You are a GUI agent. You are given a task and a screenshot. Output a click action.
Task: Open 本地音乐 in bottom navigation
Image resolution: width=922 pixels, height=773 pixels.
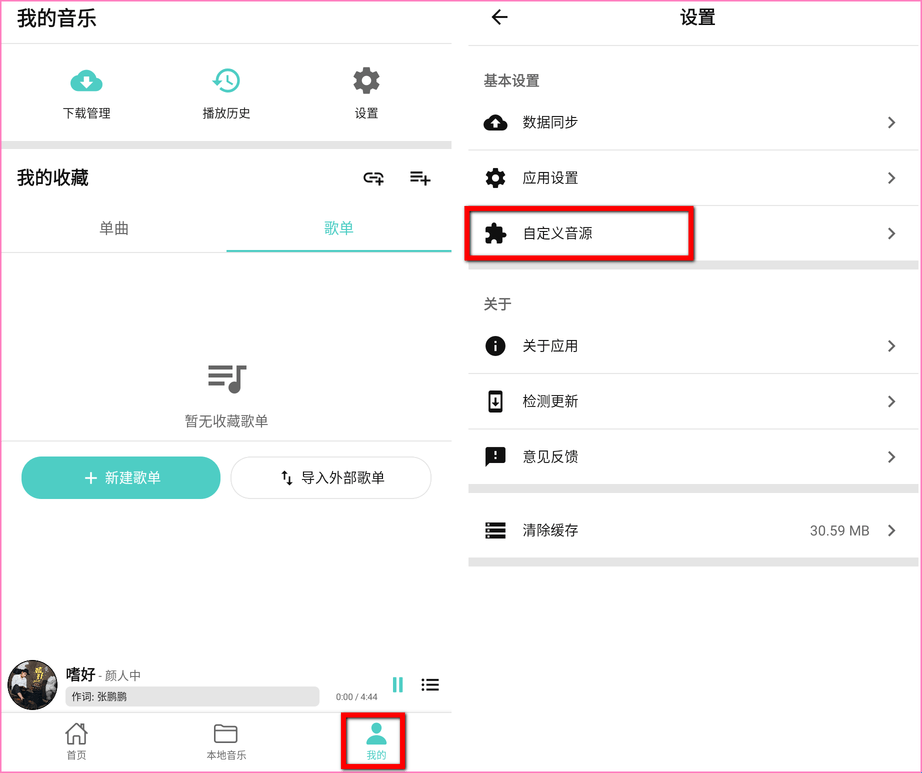[226, 741]
